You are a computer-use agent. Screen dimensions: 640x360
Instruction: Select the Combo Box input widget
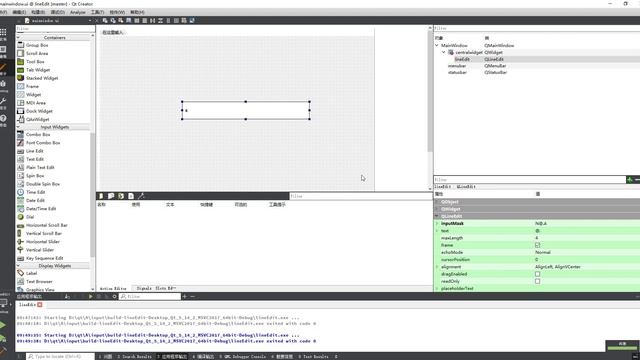(33, 134)
